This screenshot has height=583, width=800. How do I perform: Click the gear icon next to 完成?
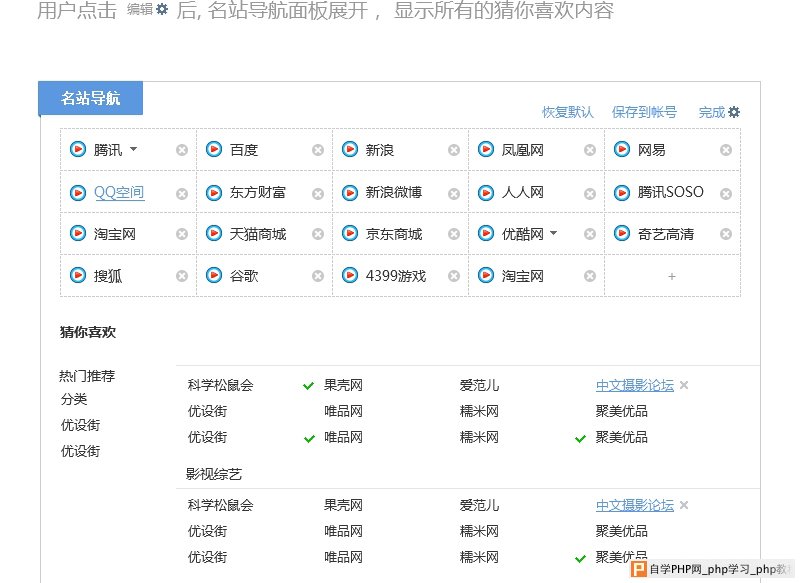pyautogui.click(x=734, y=112)
